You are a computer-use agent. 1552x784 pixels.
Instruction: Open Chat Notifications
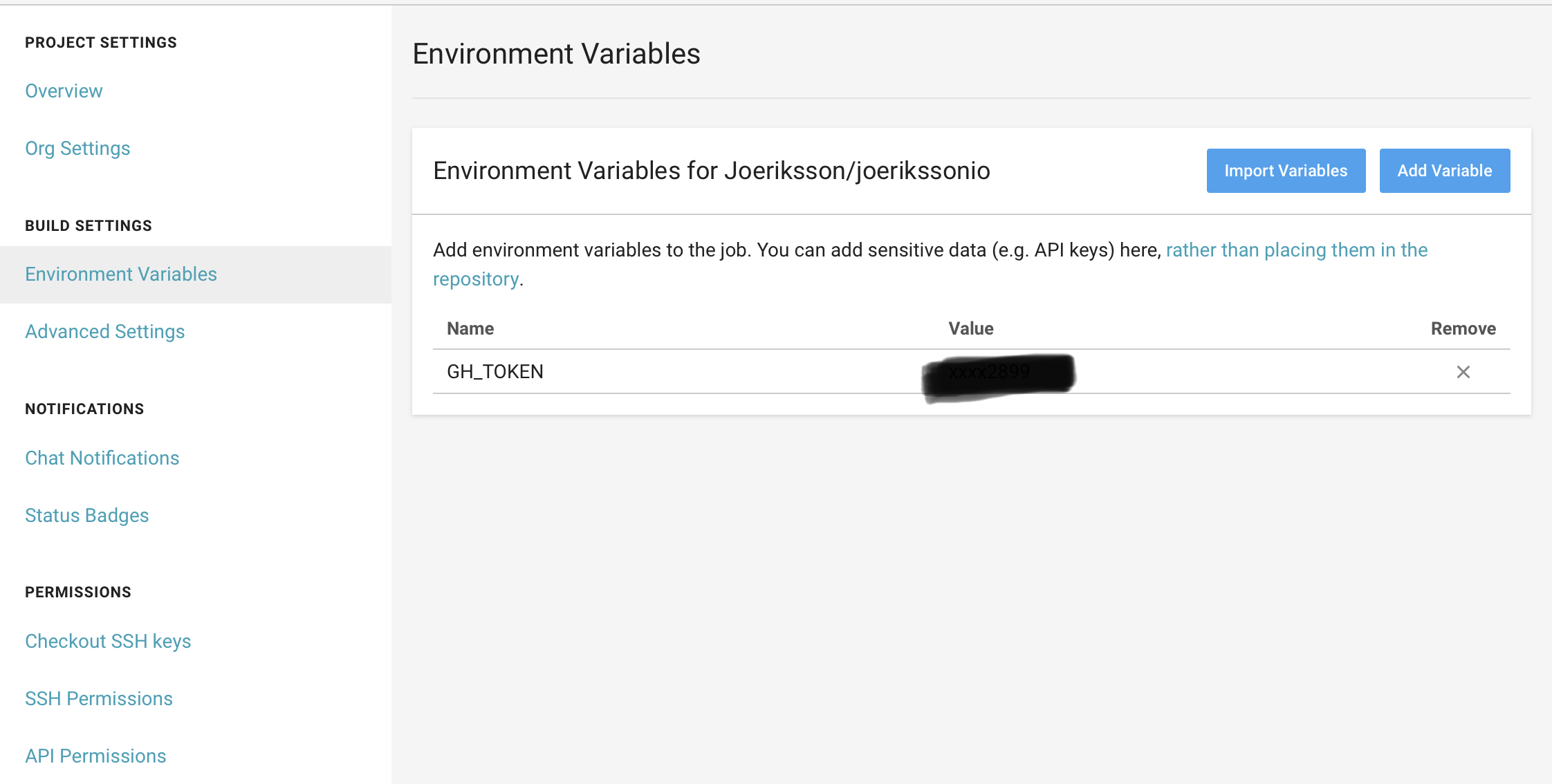pos(102,458)
